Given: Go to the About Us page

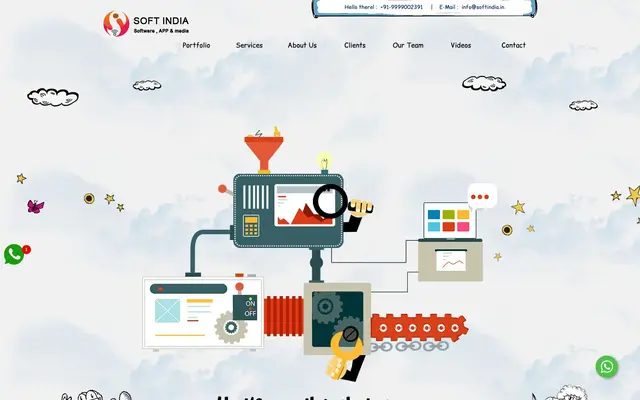Looking at the screenshot, I should [302, 45].
